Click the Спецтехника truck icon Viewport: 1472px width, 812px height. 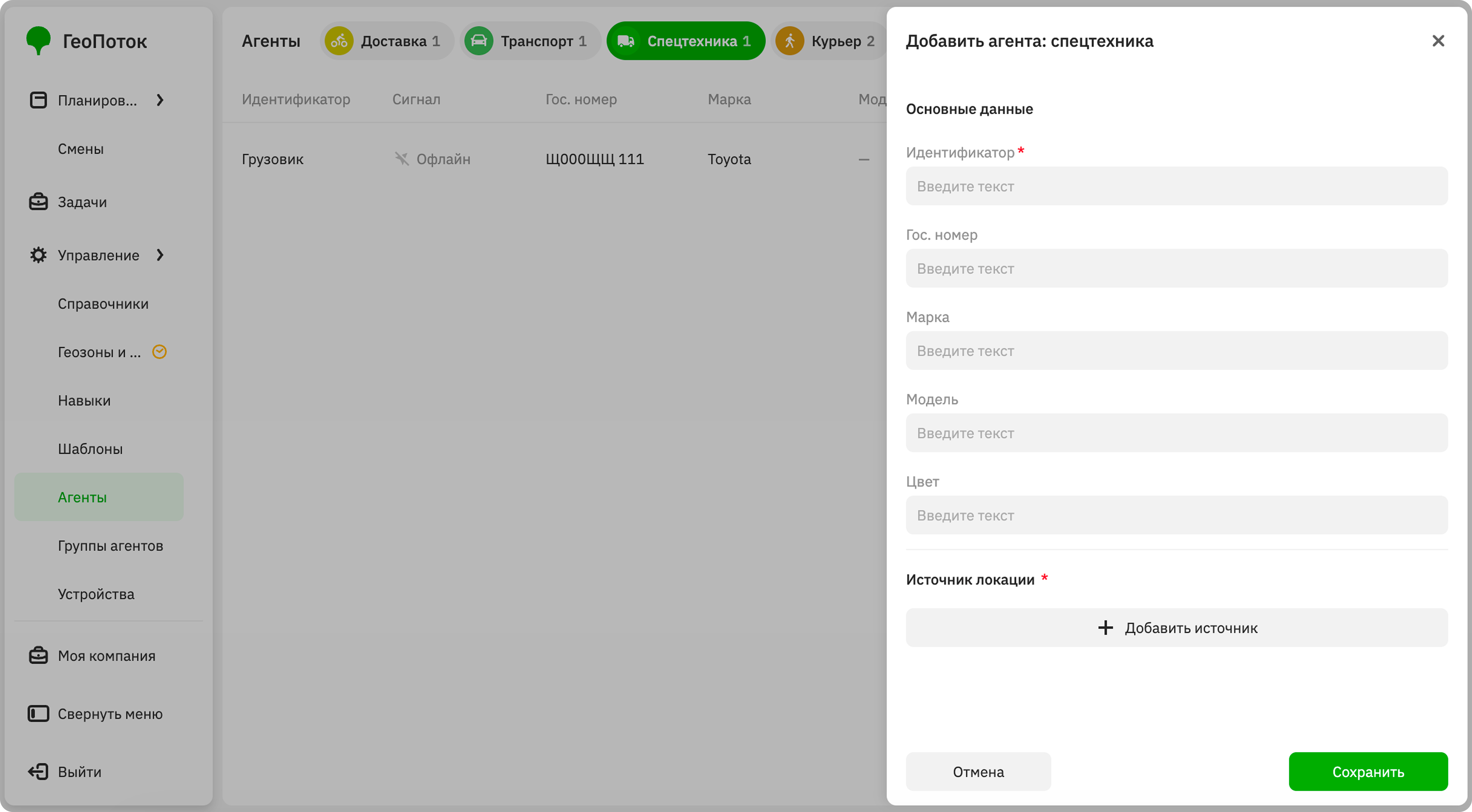click(x=626, y=41)
